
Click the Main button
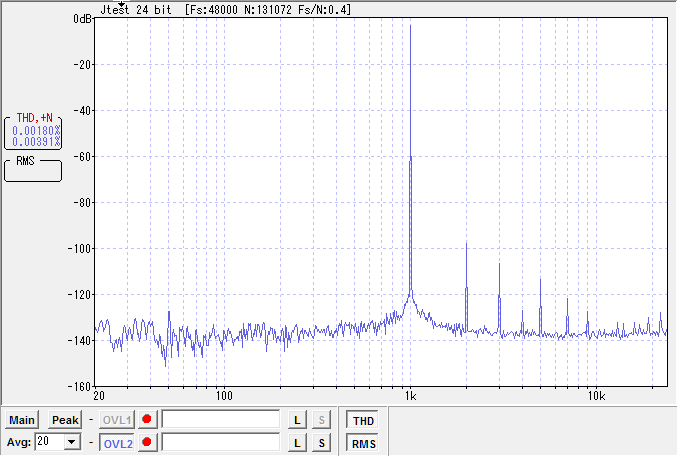[x=22, y=420]
